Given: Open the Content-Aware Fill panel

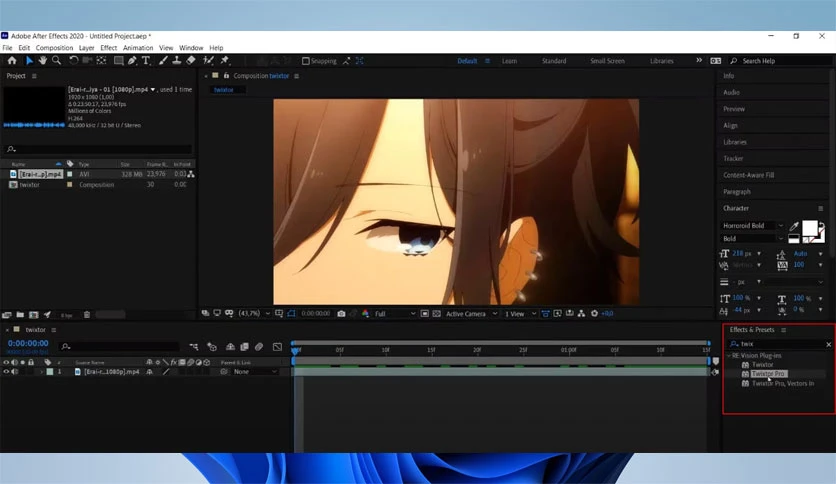Looking at the screenshot, I should (749, 175).
